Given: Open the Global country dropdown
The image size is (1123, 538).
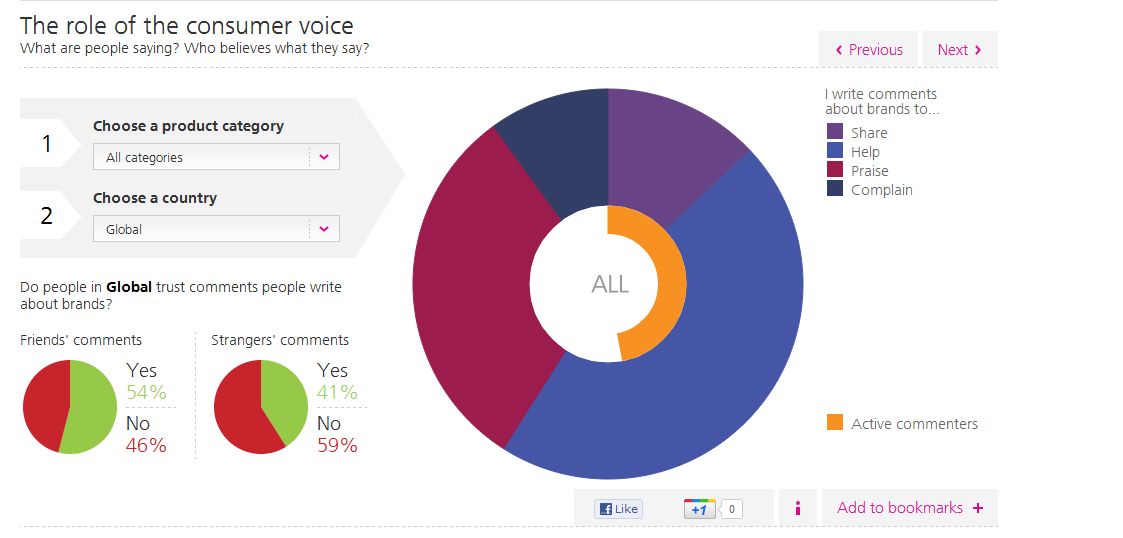Looking at the screenshot, I should (216, 229).
